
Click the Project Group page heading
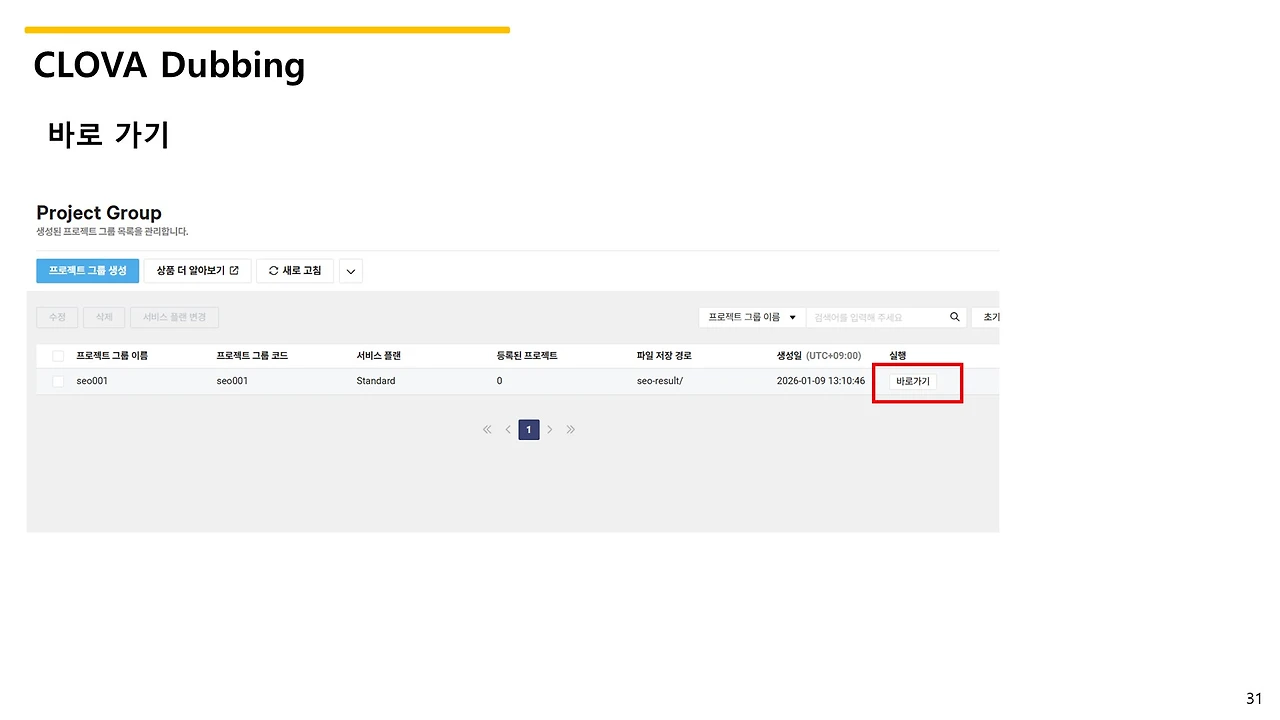tap(99, 213)
